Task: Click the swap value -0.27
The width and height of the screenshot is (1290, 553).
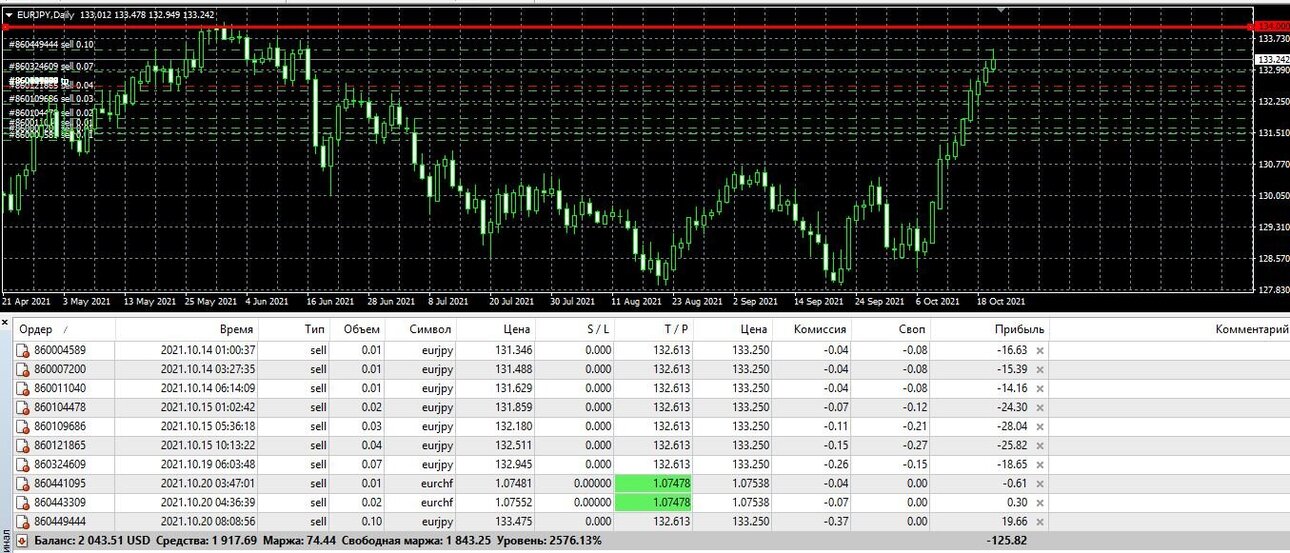Action: click(914, 446)
